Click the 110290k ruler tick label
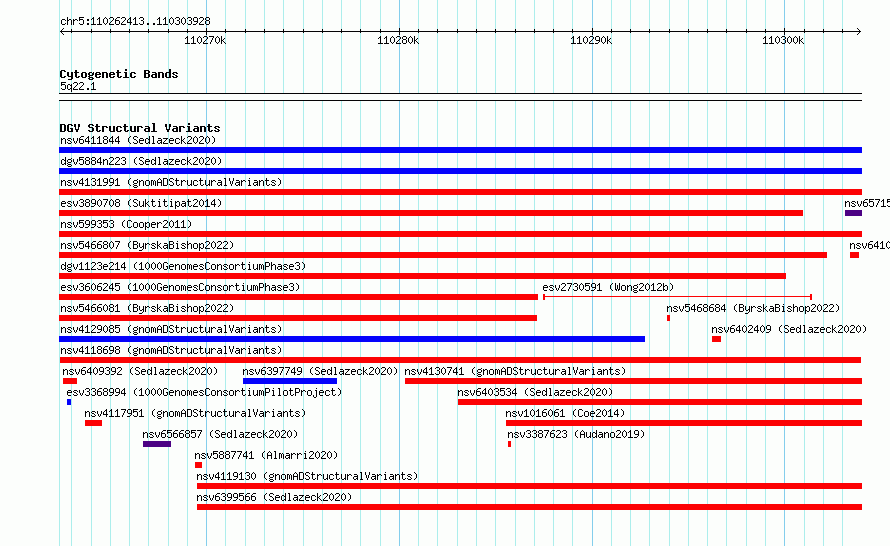 (x=591, y=40)
